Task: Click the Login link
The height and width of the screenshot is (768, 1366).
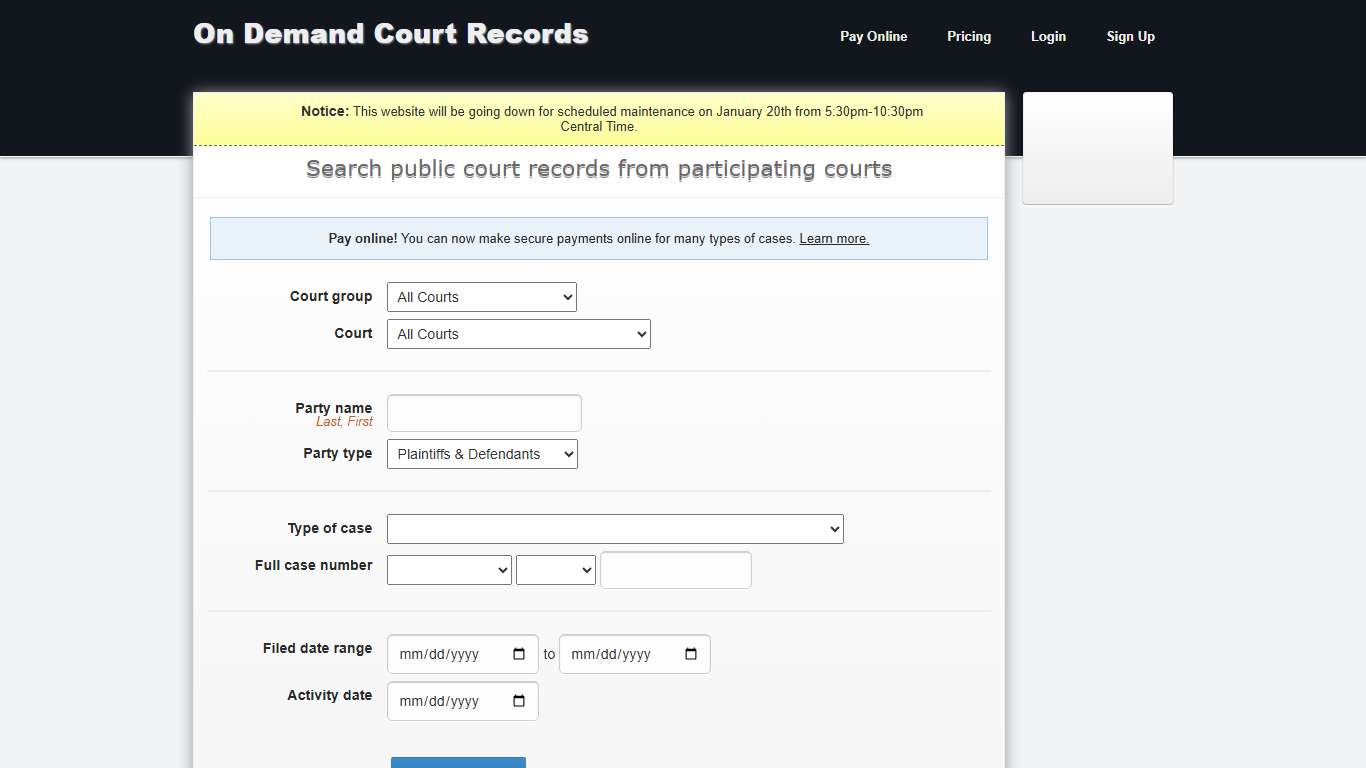Action: coord(1048,36)
